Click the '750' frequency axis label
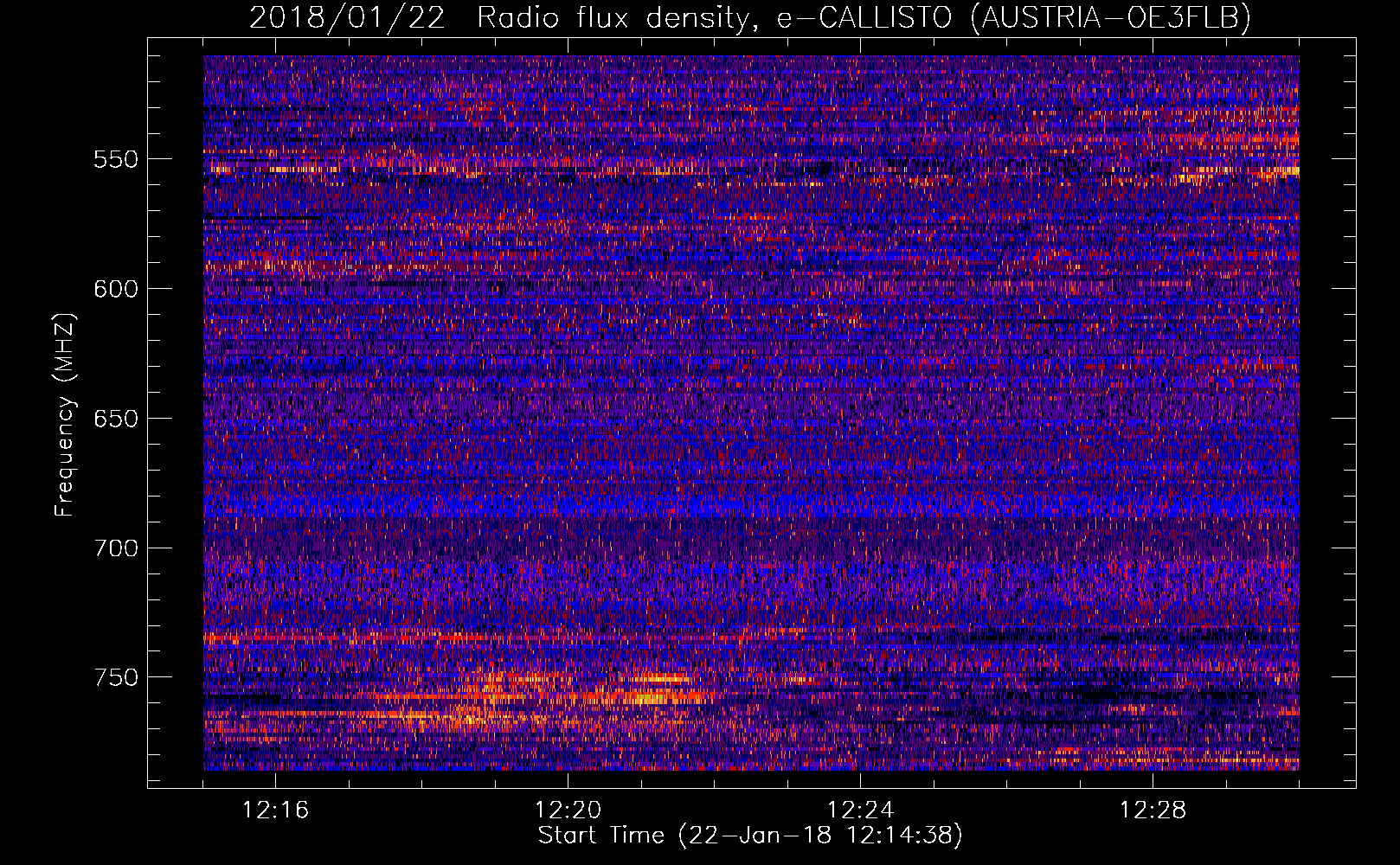 pyautogui.click(x=116, y=677)
